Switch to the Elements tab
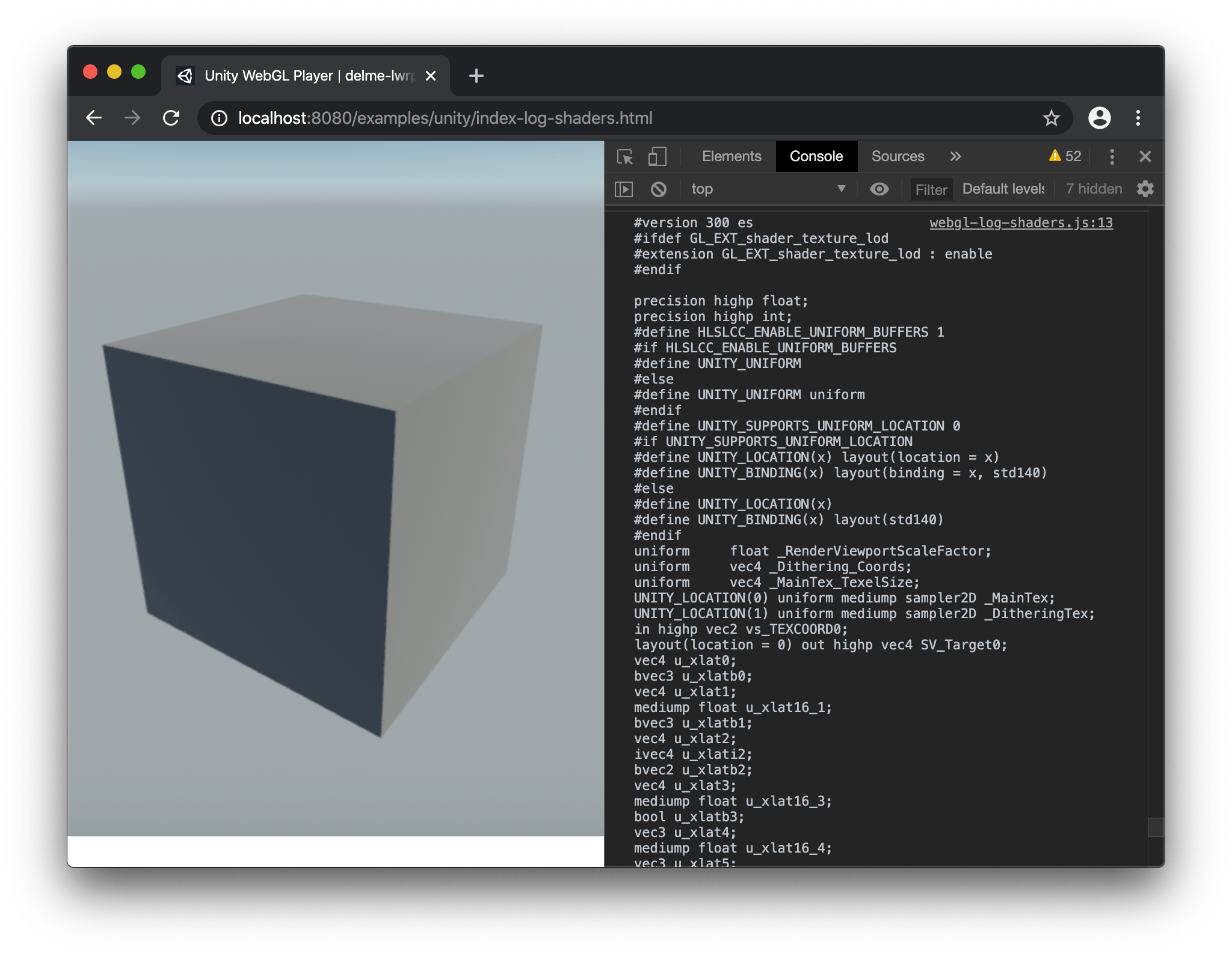The height and width of the screenshot is (956, 1232). [731, 157]
